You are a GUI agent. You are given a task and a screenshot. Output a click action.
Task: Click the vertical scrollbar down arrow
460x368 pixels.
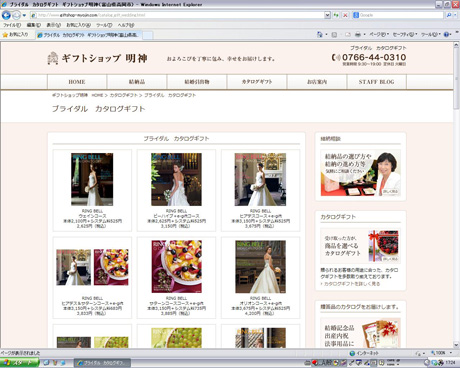click(x=456, y=345)
